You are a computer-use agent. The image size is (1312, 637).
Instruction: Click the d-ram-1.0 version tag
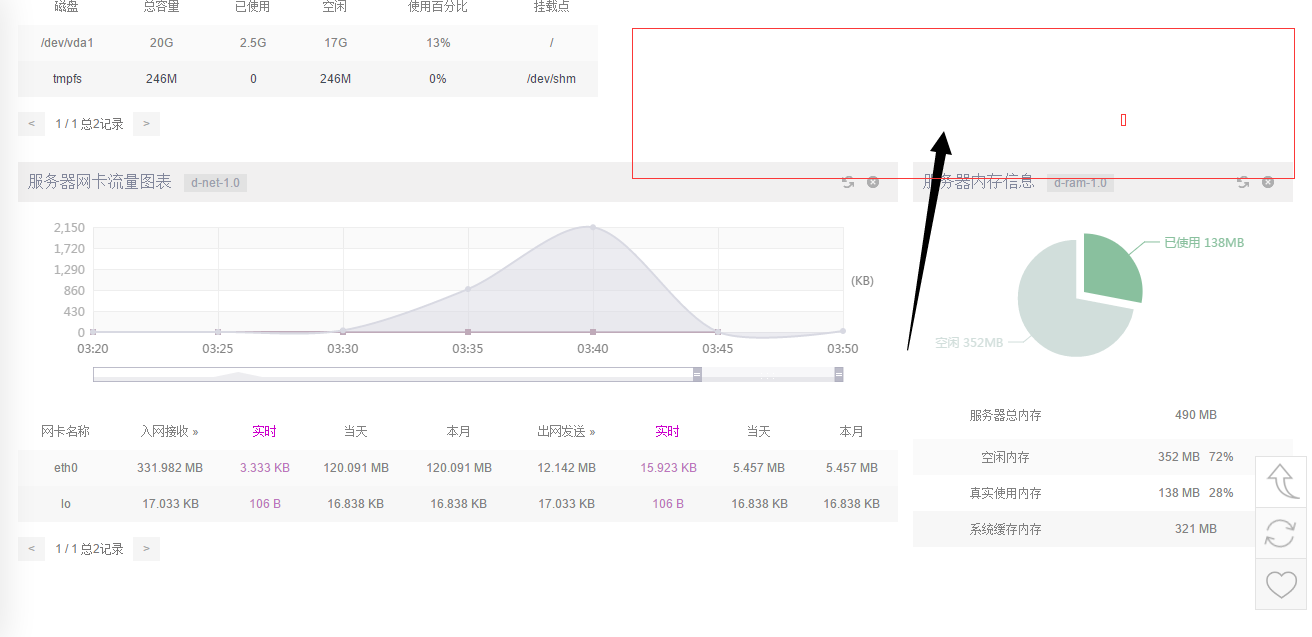coord(1080,183)
